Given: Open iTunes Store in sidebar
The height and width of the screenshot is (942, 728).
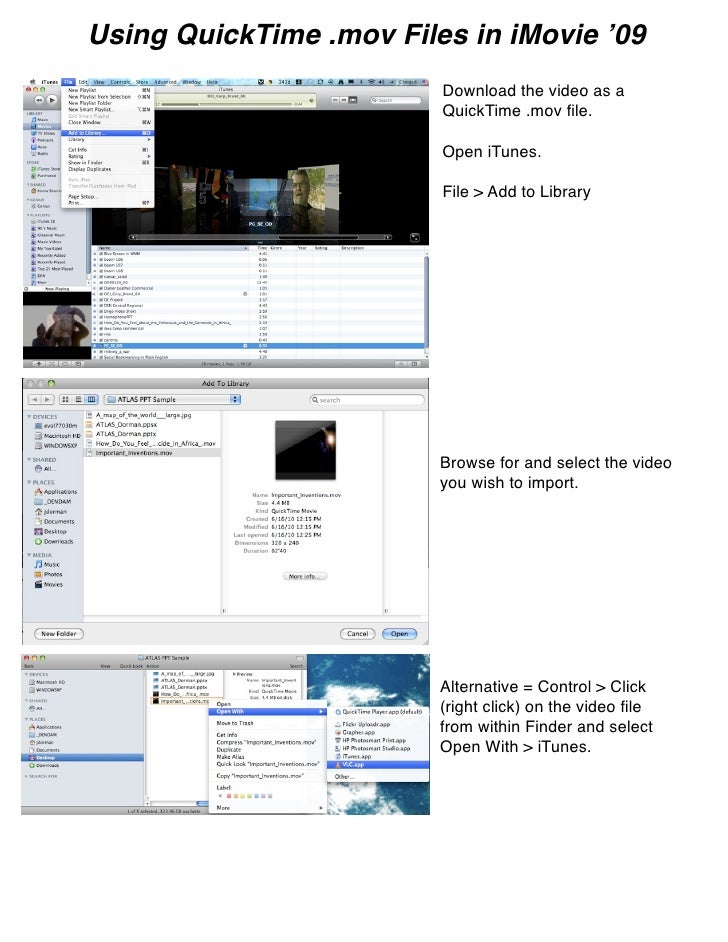Looking at the screenshot, I should point(46,169).
